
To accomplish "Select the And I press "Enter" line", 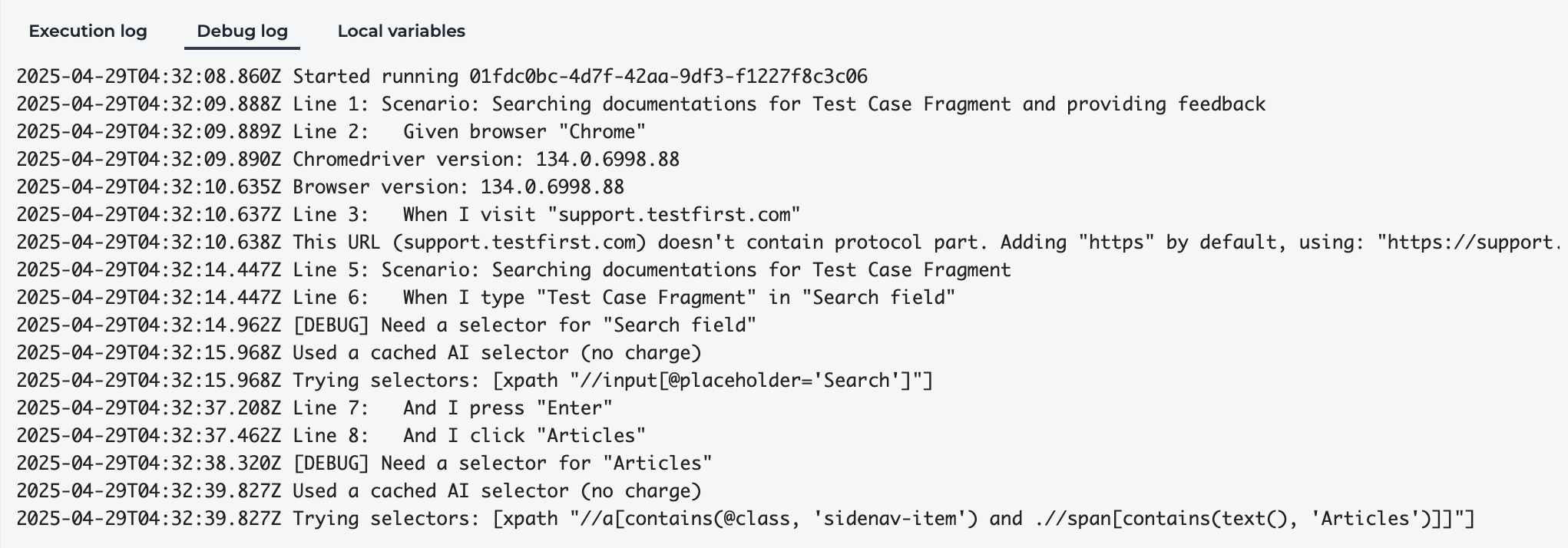I will 314,408.
